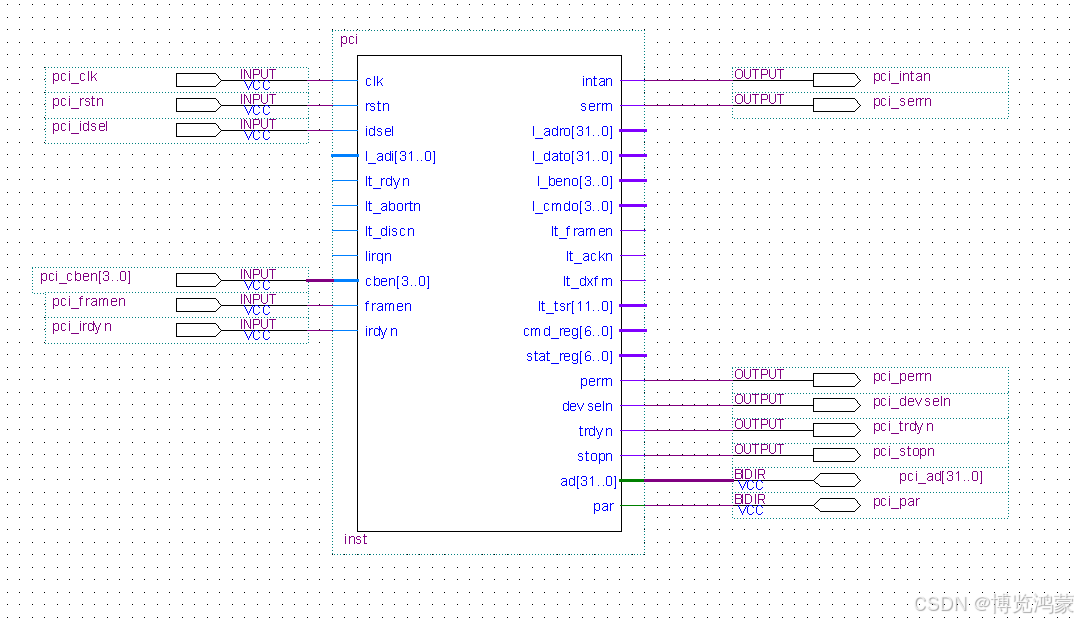Click the 'stat_reg[6..0]' port label
Image resolution: width=1078 pixels, height=621 pixels.
(569, 356)
